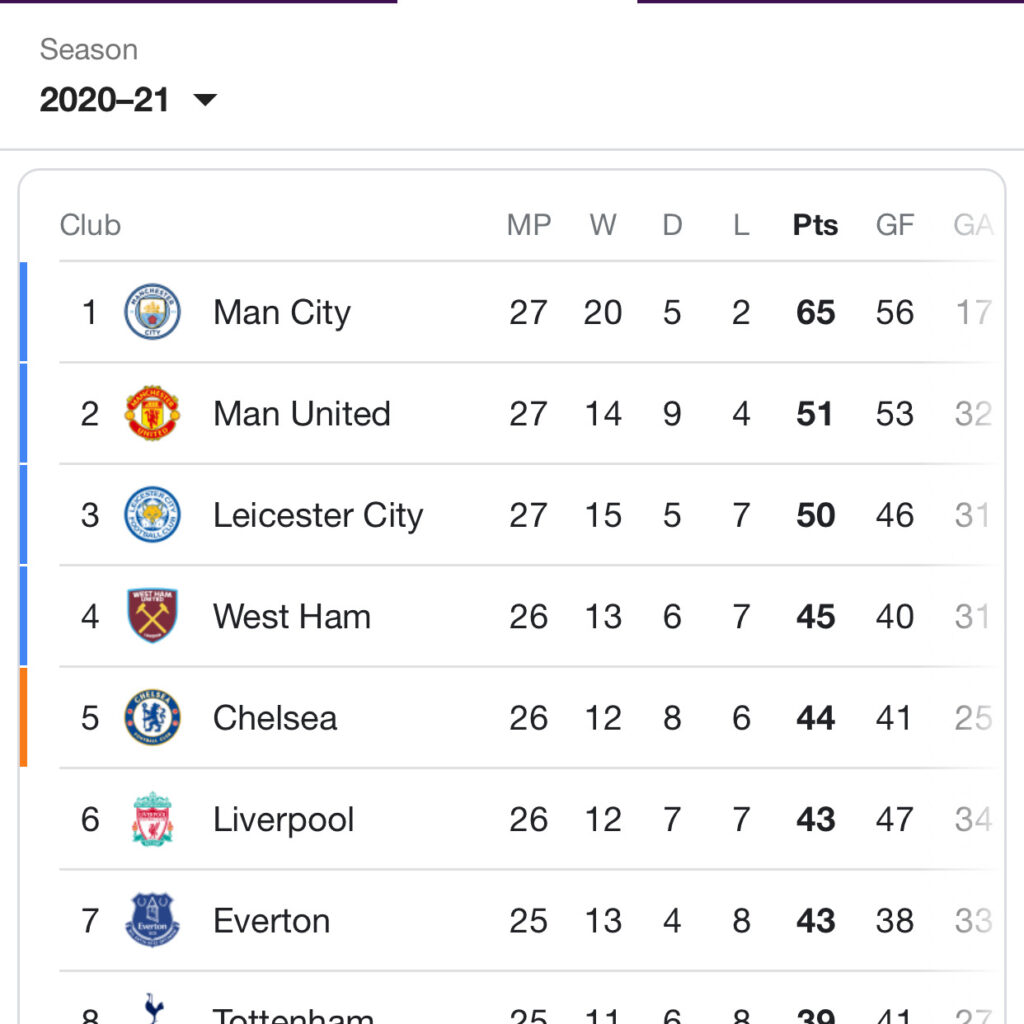1024x1024 pixels.
Task: Click the dropdown arrow beside 2020–21
Action: click(205, 100)
